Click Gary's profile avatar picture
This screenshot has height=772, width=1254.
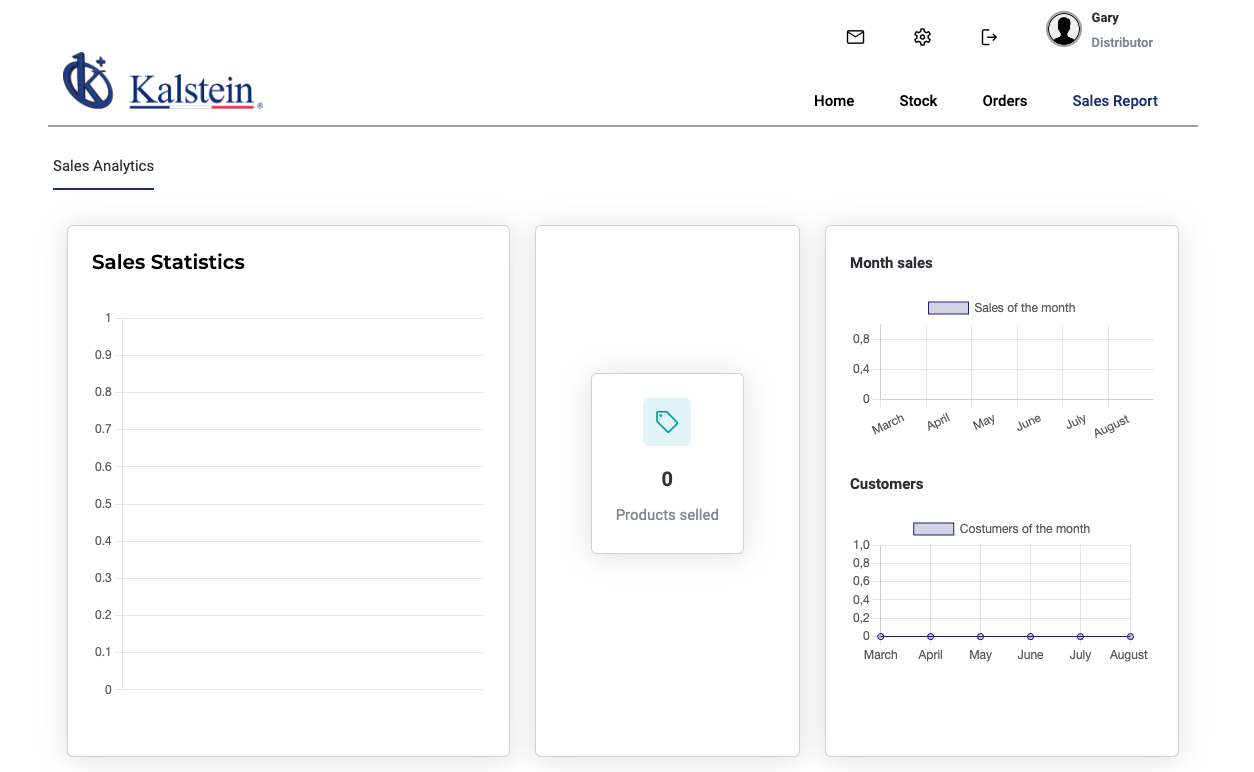tap(1064, 30)
